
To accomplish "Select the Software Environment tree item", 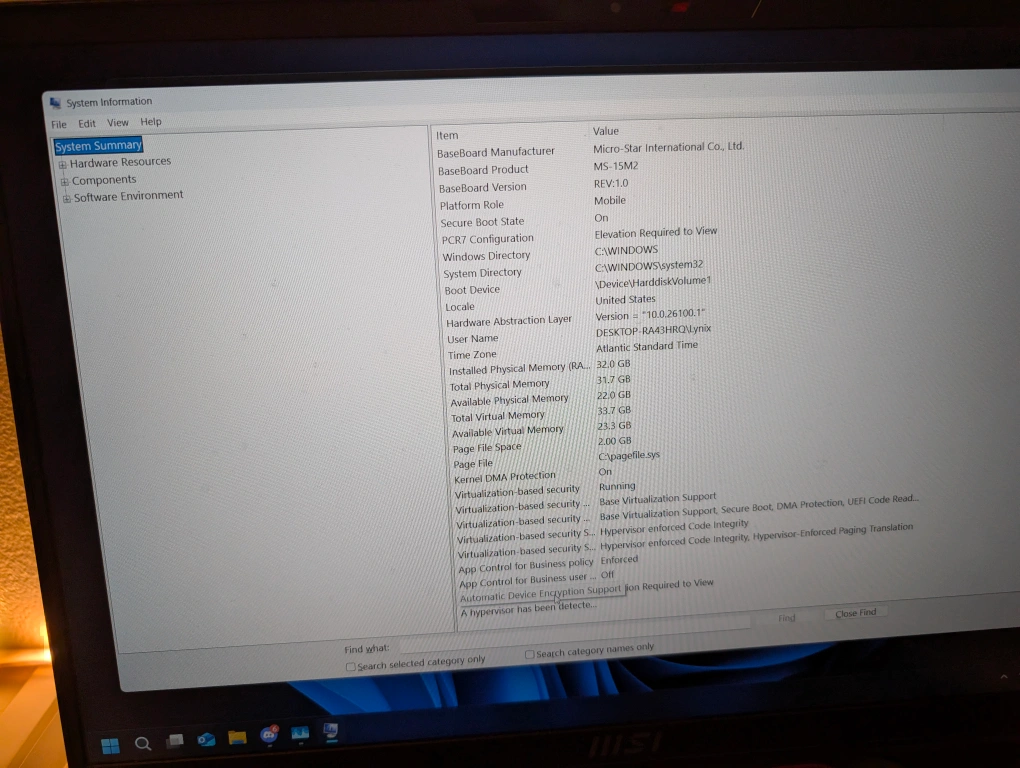I will click(x=128, y=196).
